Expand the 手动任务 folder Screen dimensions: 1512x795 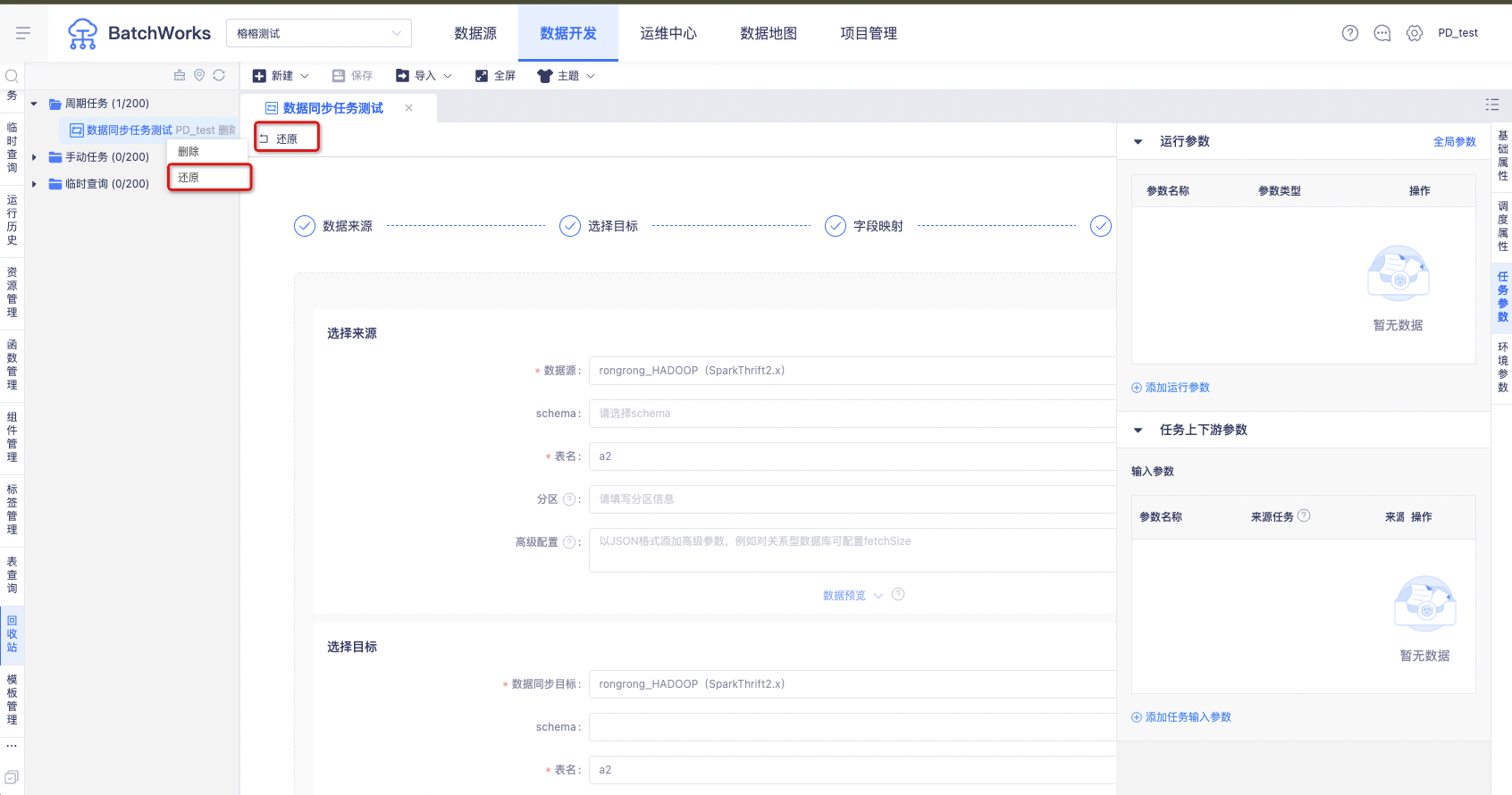click(34, 157)
